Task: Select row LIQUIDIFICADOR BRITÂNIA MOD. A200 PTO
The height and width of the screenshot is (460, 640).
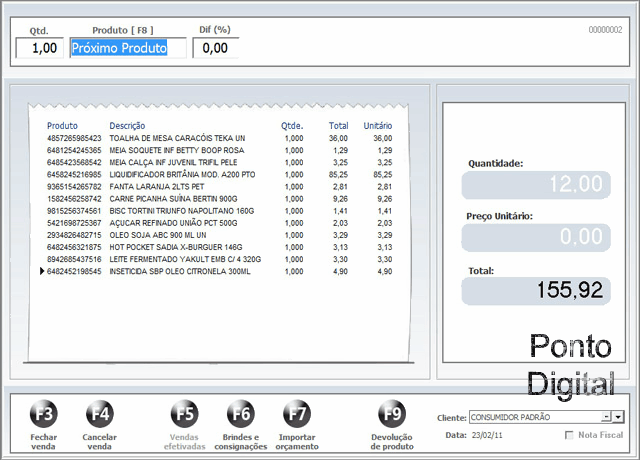Action: pyautogui.click(x=220, y=175)
